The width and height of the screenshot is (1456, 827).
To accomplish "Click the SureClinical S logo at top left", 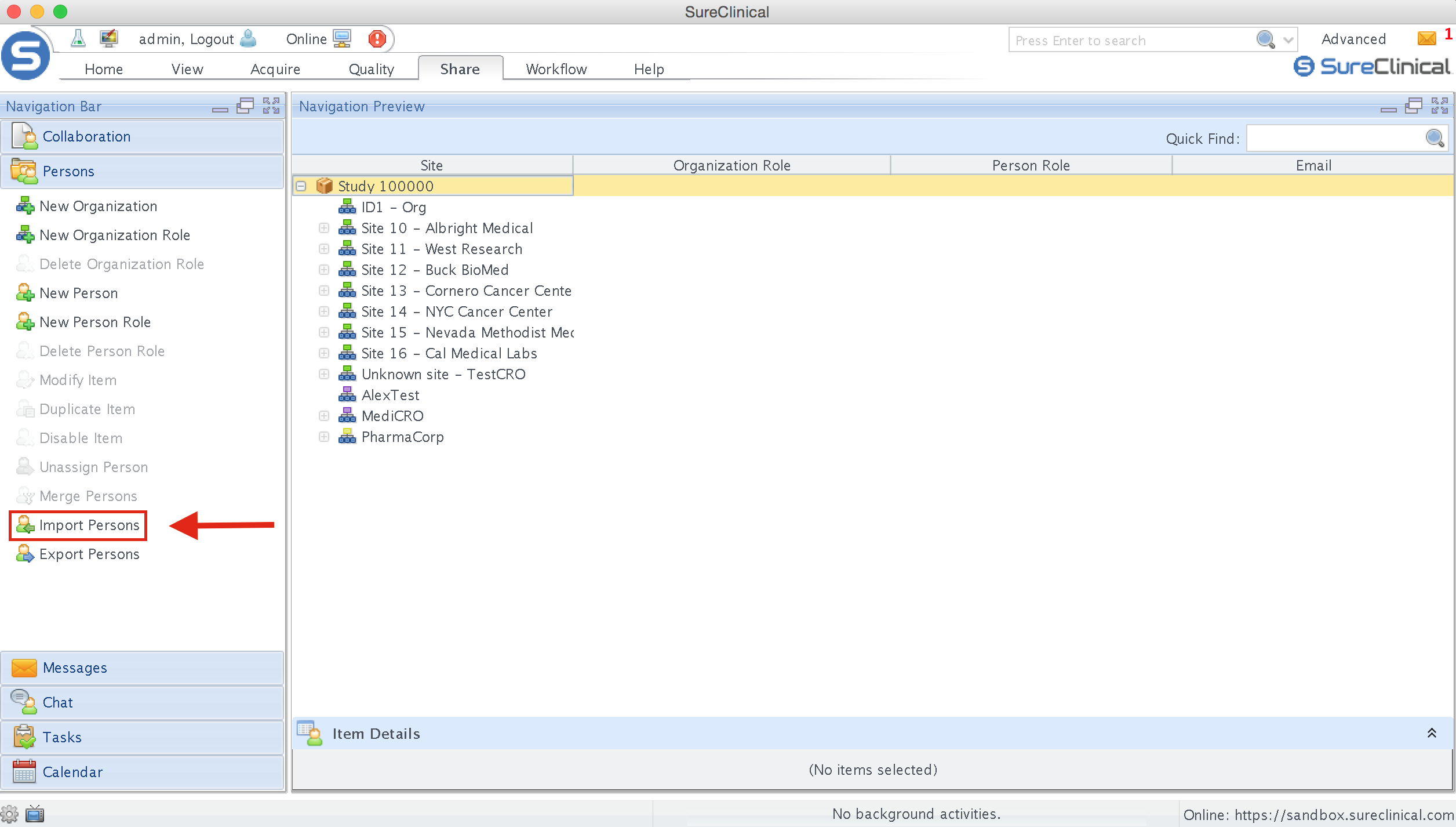I will coord(26,56).
